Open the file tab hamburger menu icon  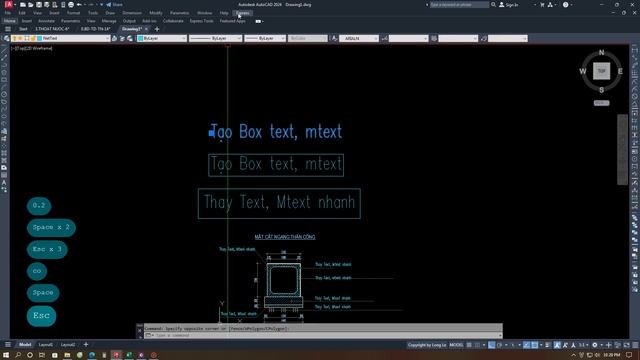8,29
